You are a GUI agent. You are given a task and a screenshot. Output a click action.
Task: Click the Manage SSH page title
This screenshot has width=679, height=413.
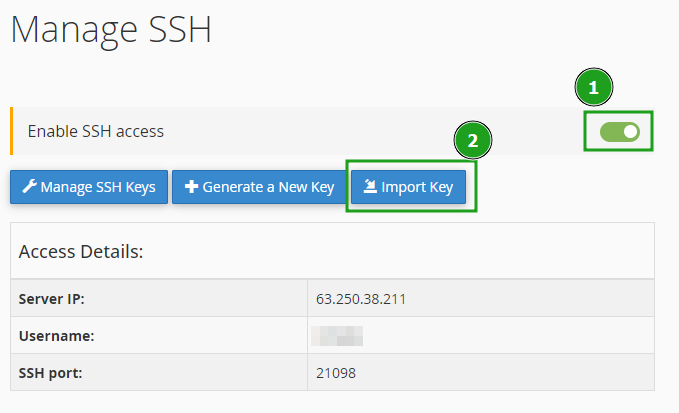[111, 30]
